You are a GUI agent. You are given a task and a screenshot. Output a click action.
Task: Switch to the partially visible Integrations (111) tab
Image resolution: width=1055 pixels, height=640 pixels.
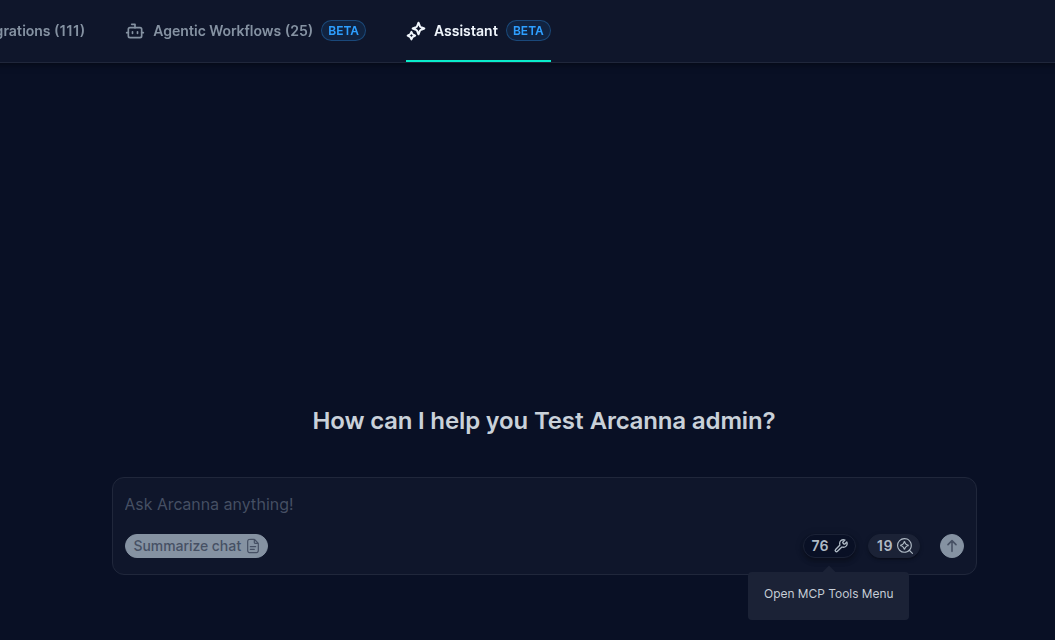(x=42, y=31)
